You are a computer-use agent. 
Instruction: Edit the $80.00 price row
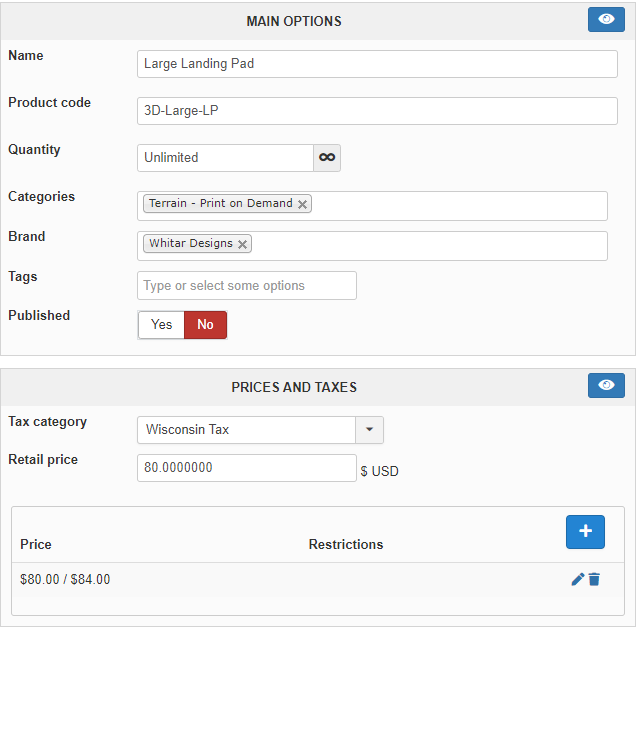click(x=577, y=579)
